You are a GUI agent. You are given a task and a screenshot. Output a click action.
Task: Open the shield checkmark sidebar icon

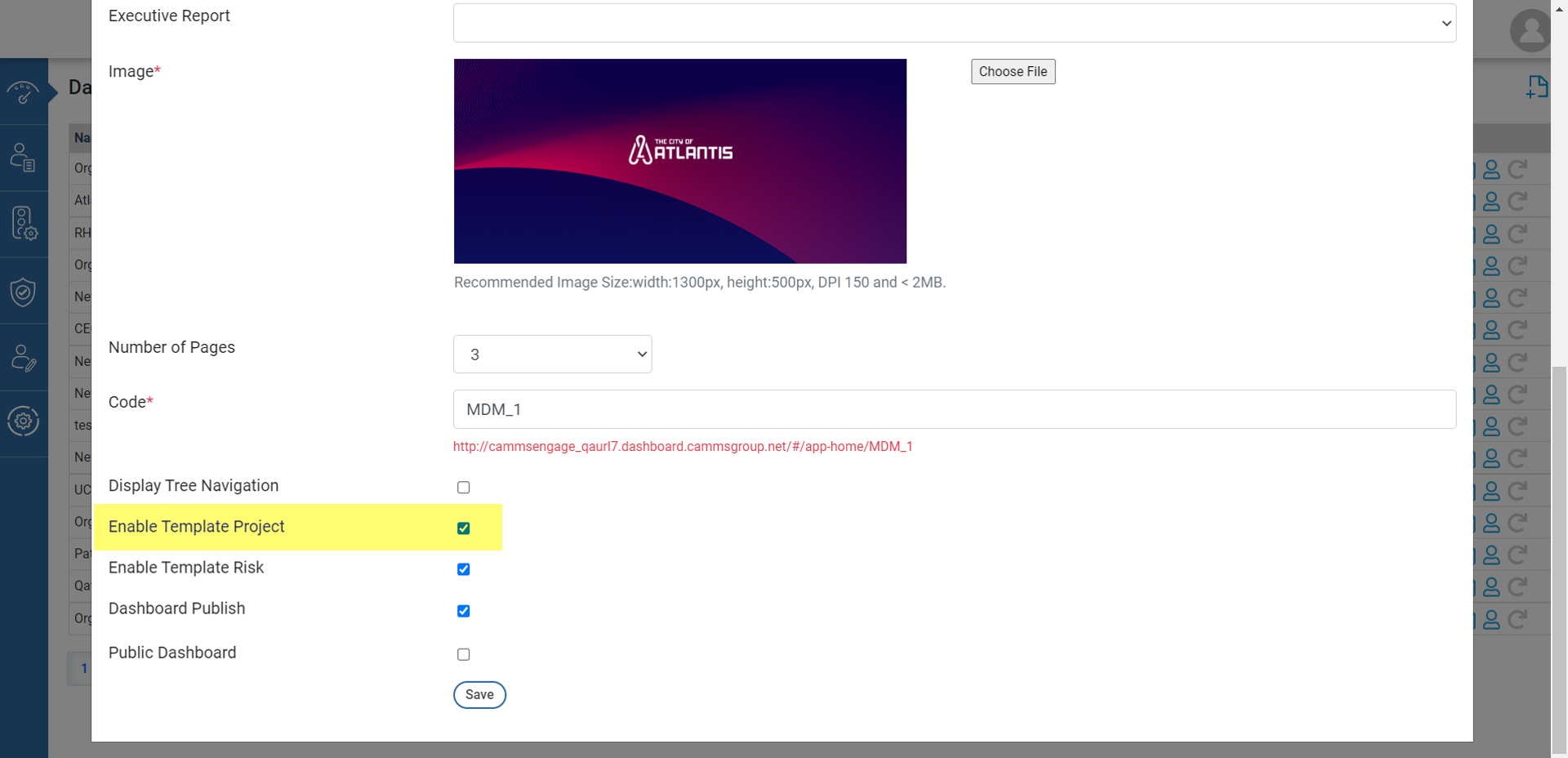click(23, 292)
